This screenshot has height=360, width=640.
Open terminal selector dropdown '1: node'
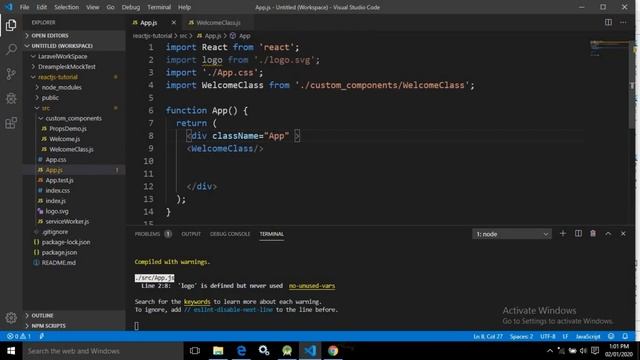(512, 234)
